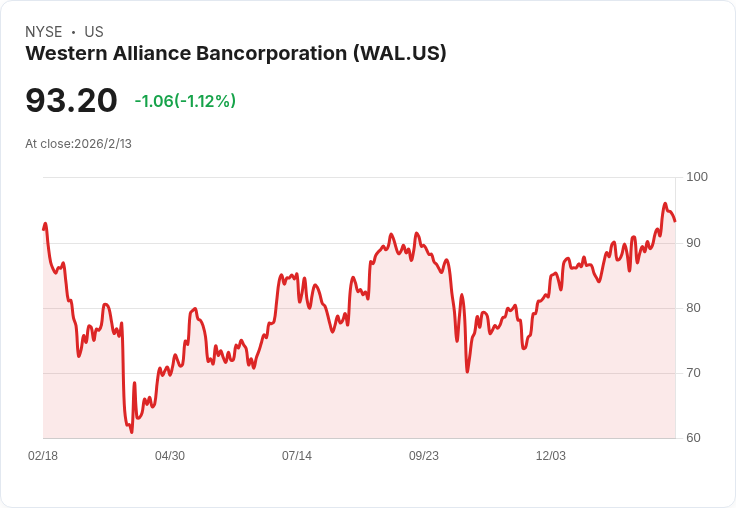Image resolution: width=736 pixels, height=508 pixels.
Task: Click the 60 price axis label
Action: pos(693,438)
